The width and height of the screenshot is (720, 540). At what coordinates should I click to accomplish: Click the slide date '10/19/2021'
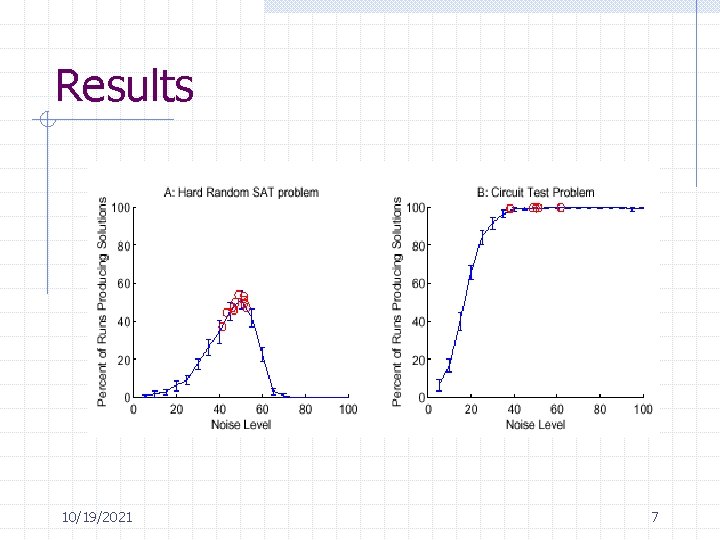click(97, 517)
